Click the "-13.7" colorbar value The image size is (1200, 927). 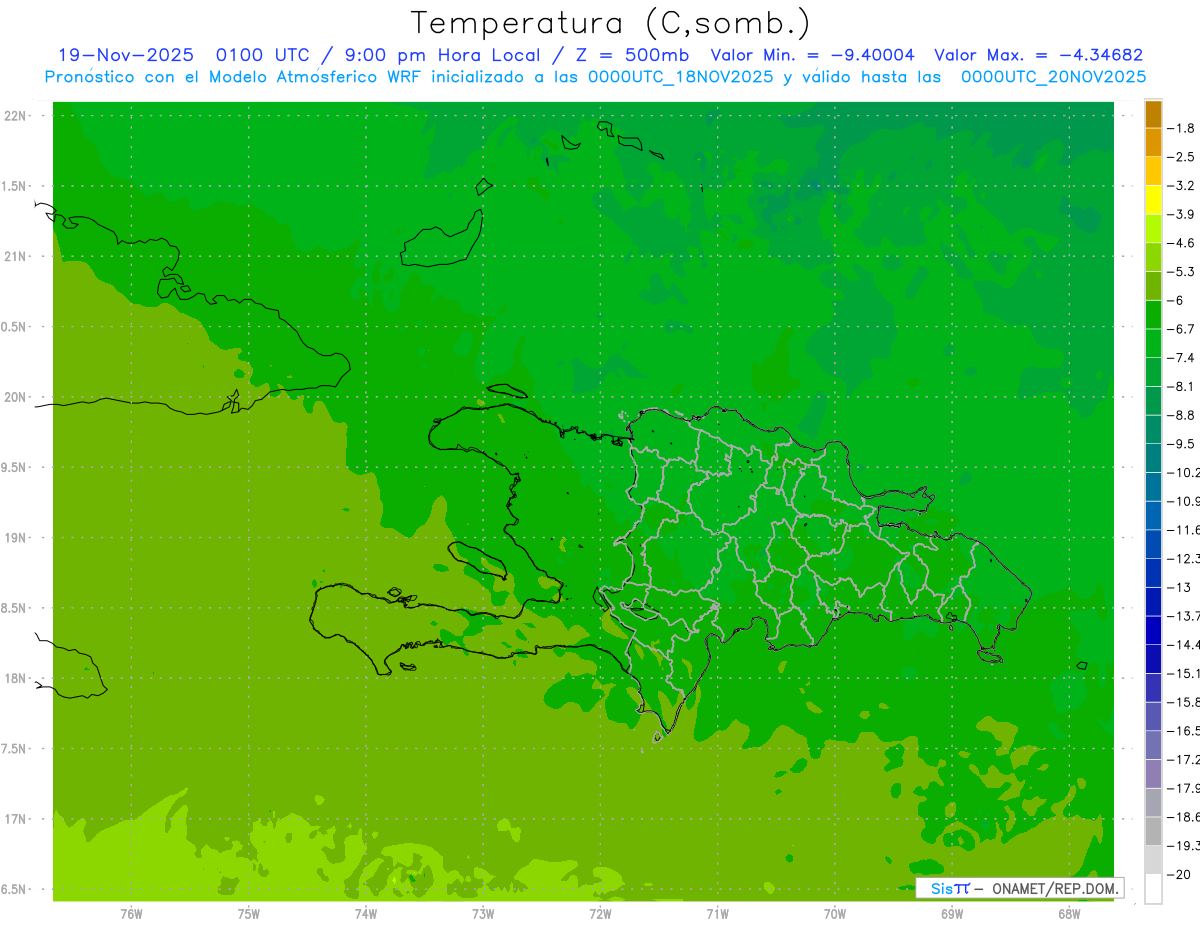(x=1184, y=616)
